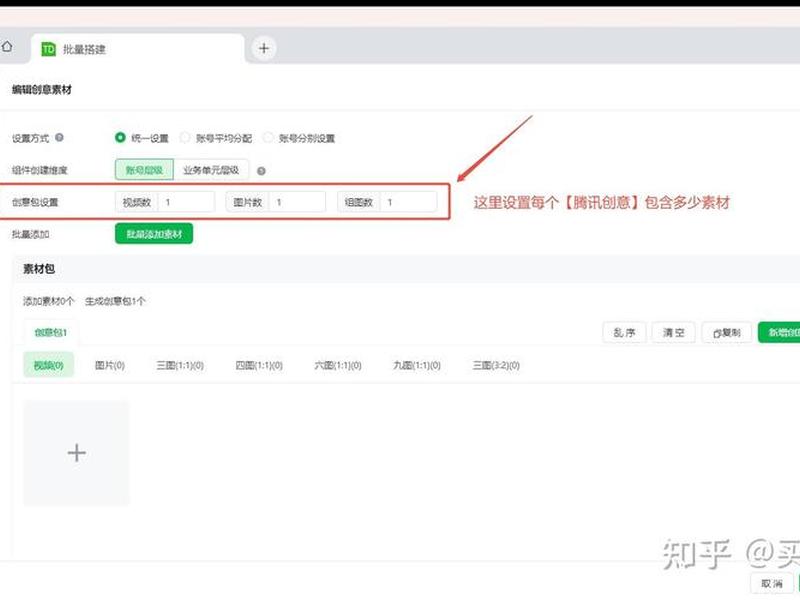
Task: Click the home icon in tab bar
Action: point(7,47)
